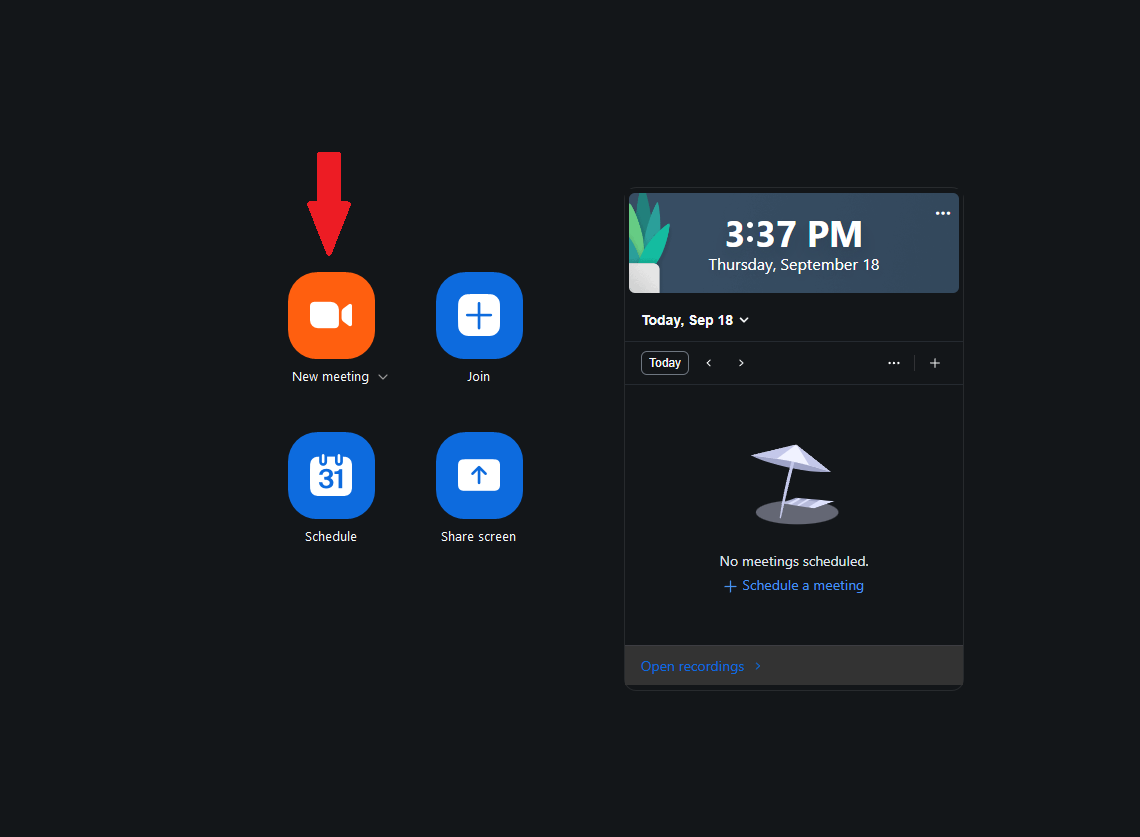Open the Schedule a meeting link
Viewport: 1140px width, 837px height.
pyautogui.click(x=803, y=585)
